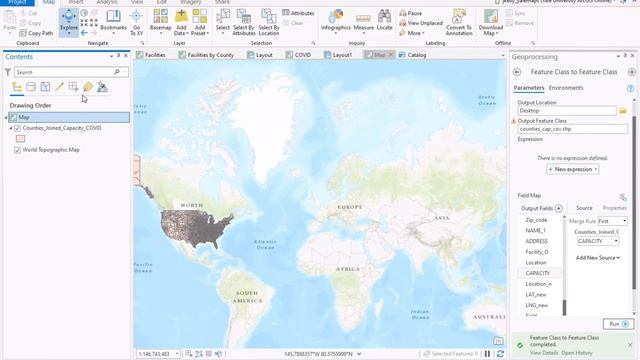Switch to the Source tab in Field Map
Screen dimensions: 640x360
click(x=584, y=208)
